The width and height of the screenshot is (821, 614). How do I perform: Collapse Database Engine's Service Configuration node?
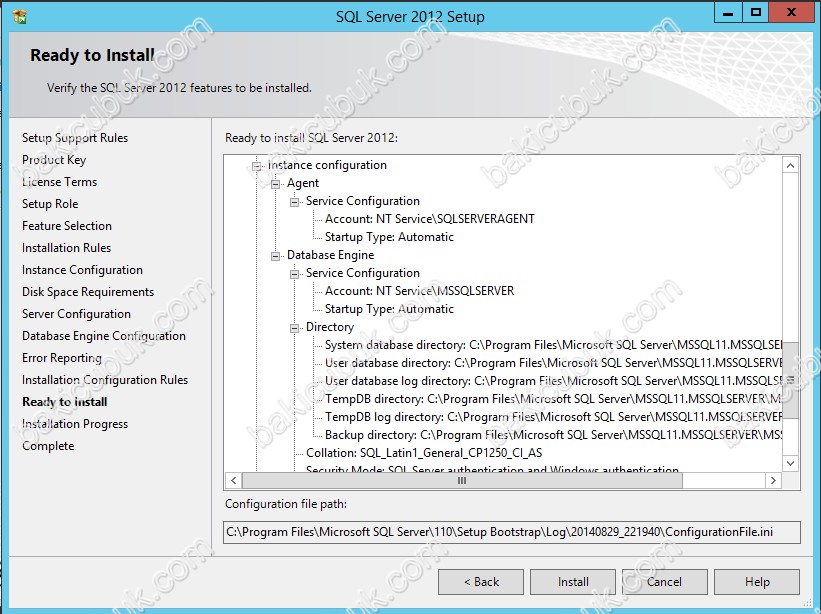pos(295,274)
